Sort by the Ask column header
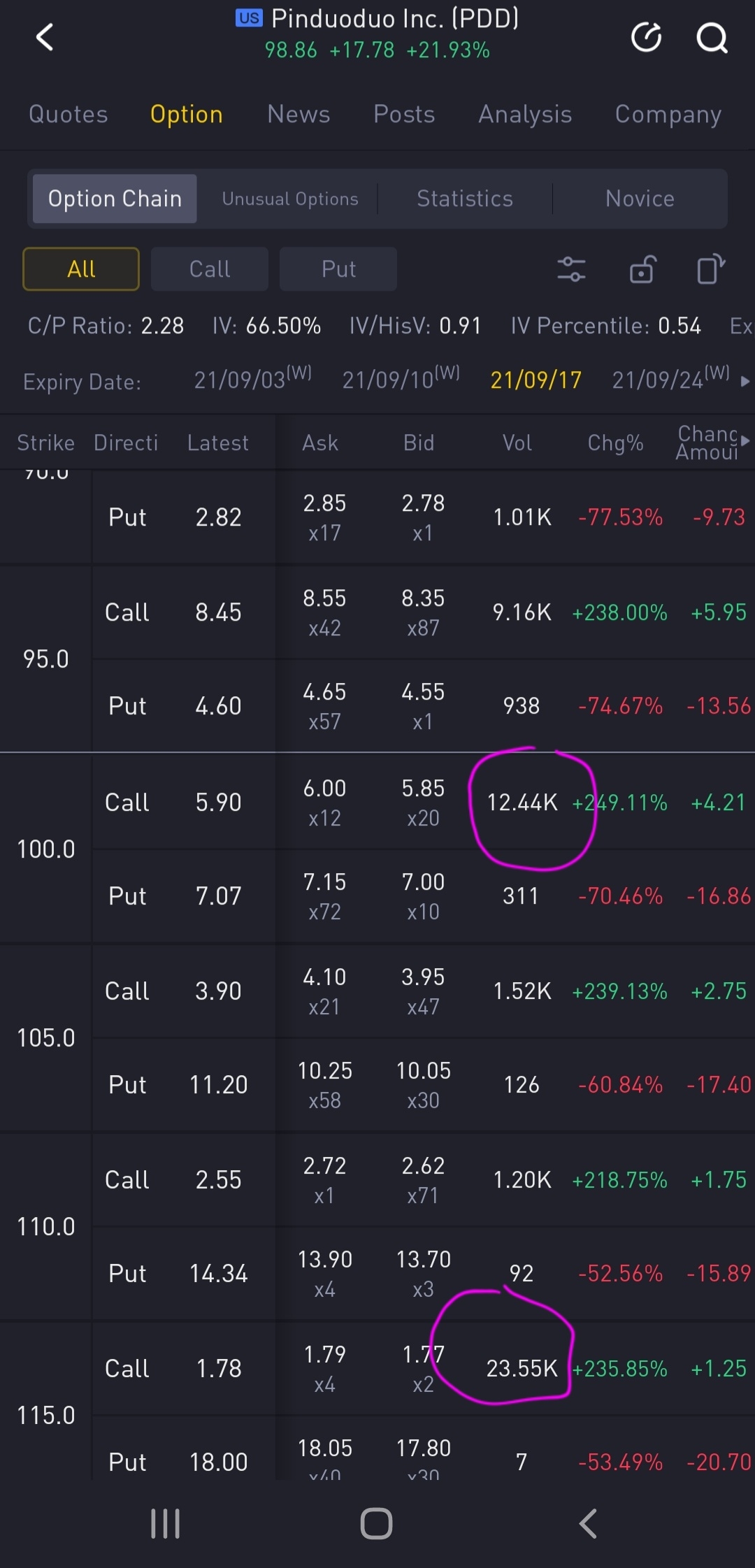This screenshot has width=755, height=1568. [320, 443]
